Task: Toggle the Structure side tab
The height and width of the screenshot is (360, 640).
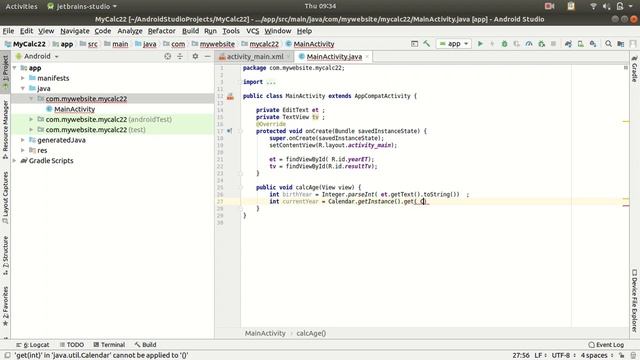Action: tap(5, 255)
